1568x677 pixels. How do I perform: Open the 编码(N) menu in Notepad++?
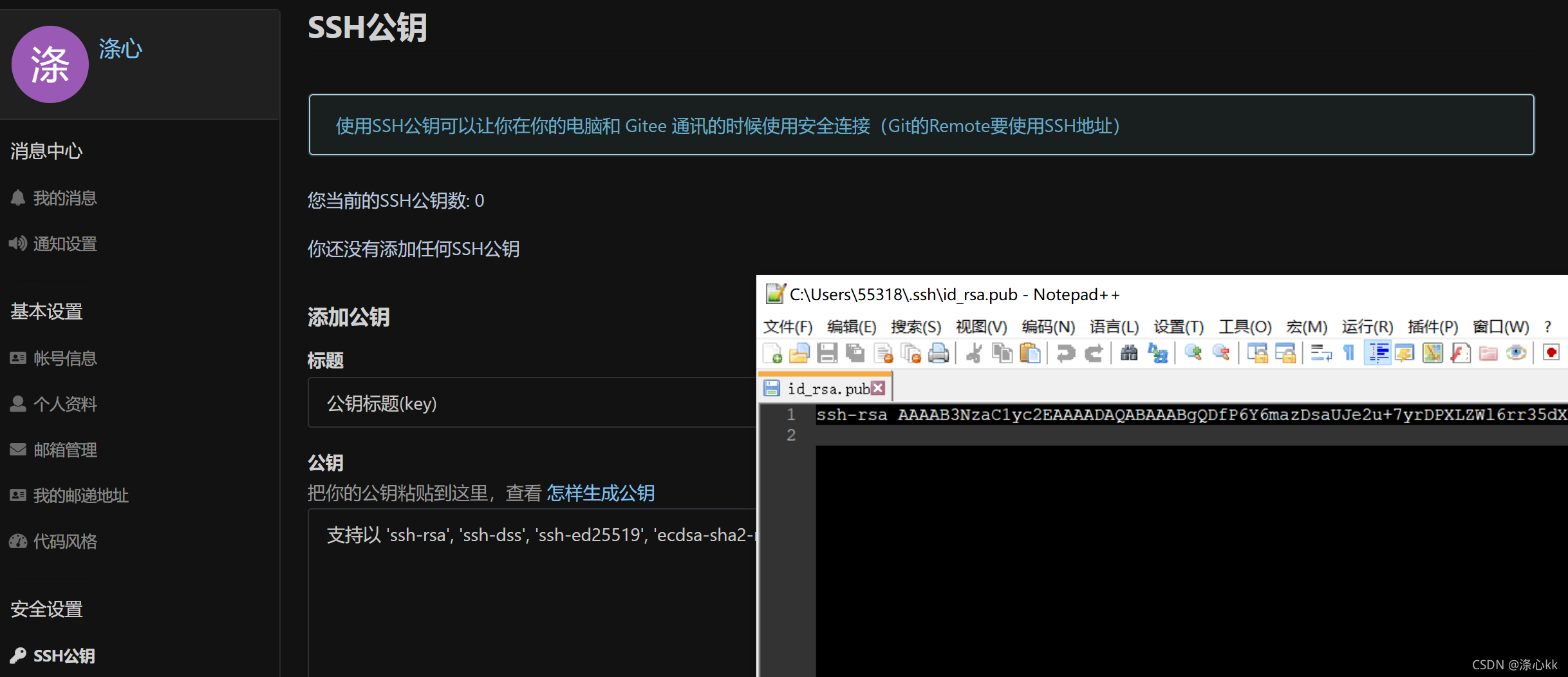1048,327
